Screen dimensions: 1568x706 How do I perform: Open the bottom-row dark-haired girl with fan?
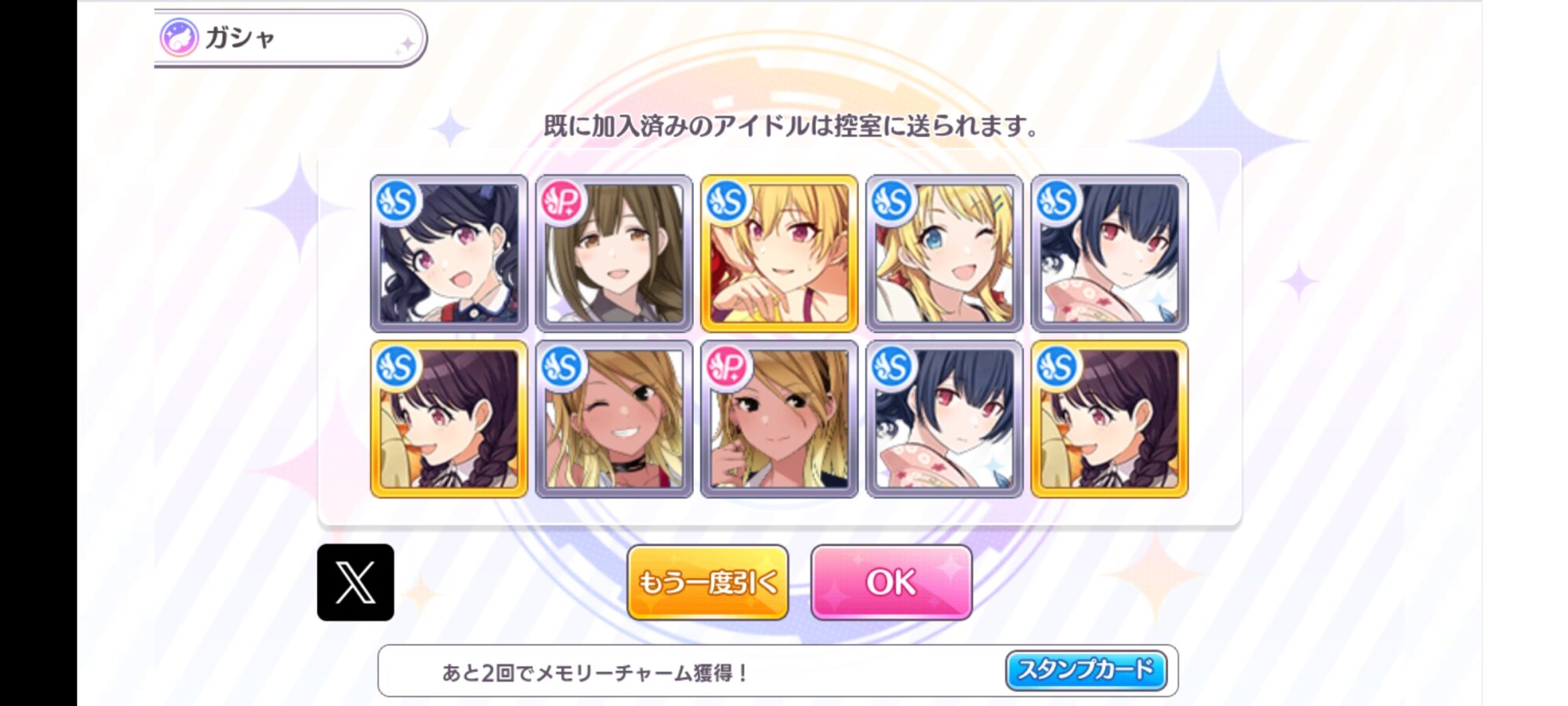(944, 419)
